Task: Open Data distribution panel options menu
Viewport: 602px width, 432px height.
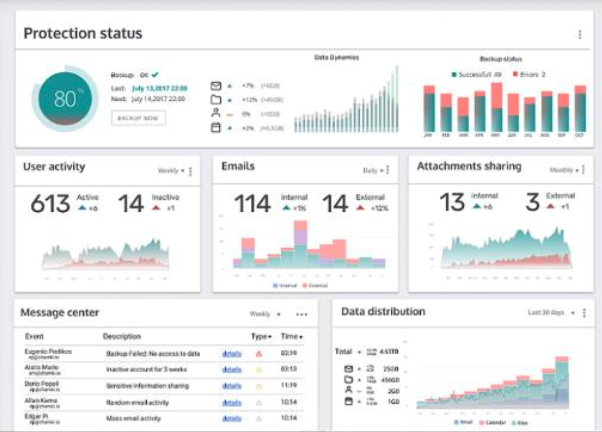Action: [584, 313]
